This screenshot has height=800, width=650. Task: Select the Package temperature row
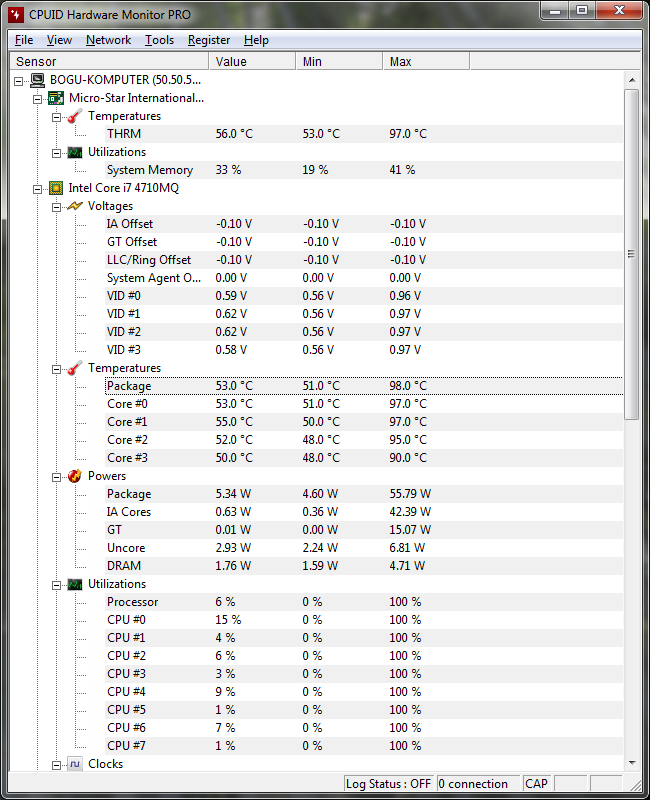coord(364,386)
